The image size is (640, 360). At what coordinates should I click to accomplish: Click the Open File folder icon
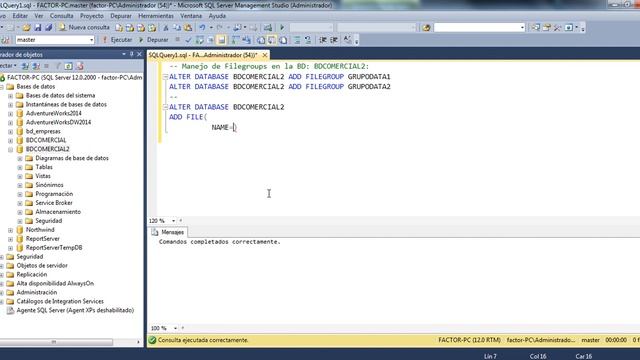[x=27, y=28]
